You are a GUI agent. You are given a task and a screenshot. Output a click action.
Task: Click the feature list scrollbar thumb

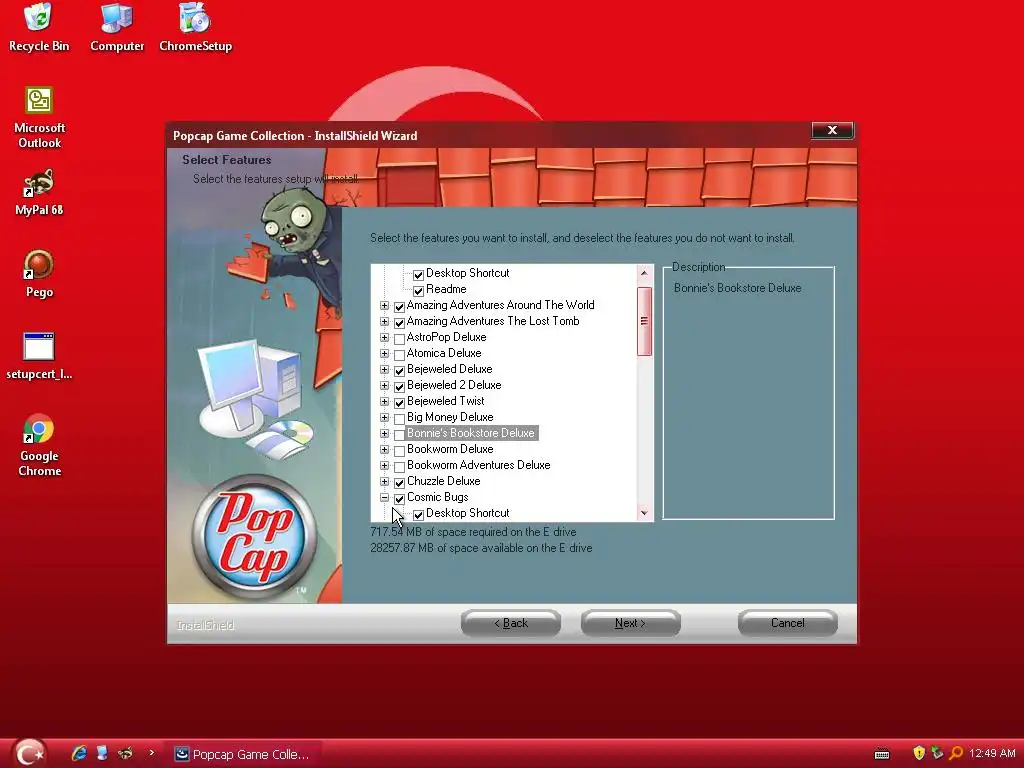pyautogui.click(x=644, y=321)
